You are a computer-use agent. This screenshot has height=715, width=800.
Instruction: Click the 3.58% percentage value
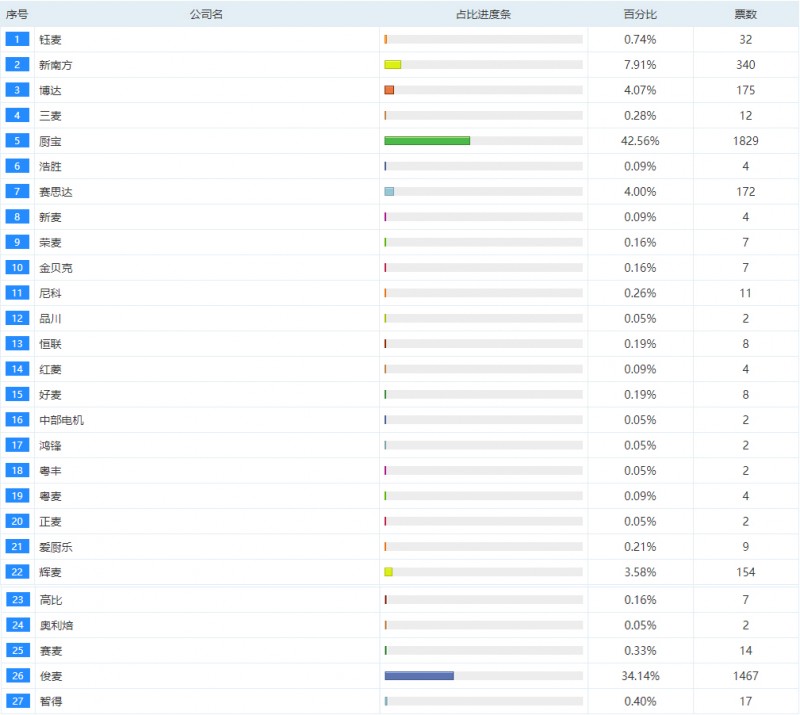[x=640, y=572]
